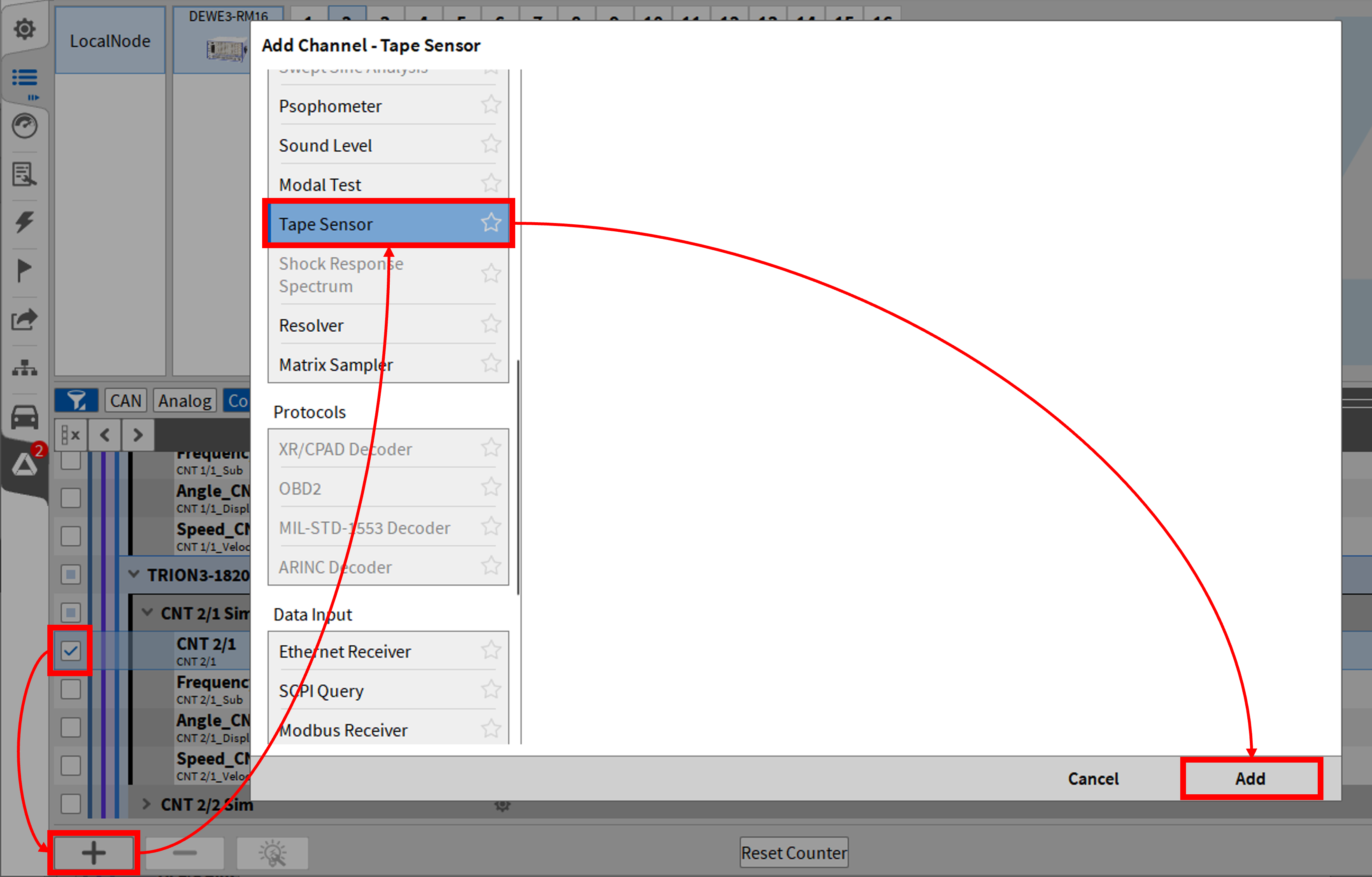Open the CNT 2/2 Sim gear settings

coord(502,805)
